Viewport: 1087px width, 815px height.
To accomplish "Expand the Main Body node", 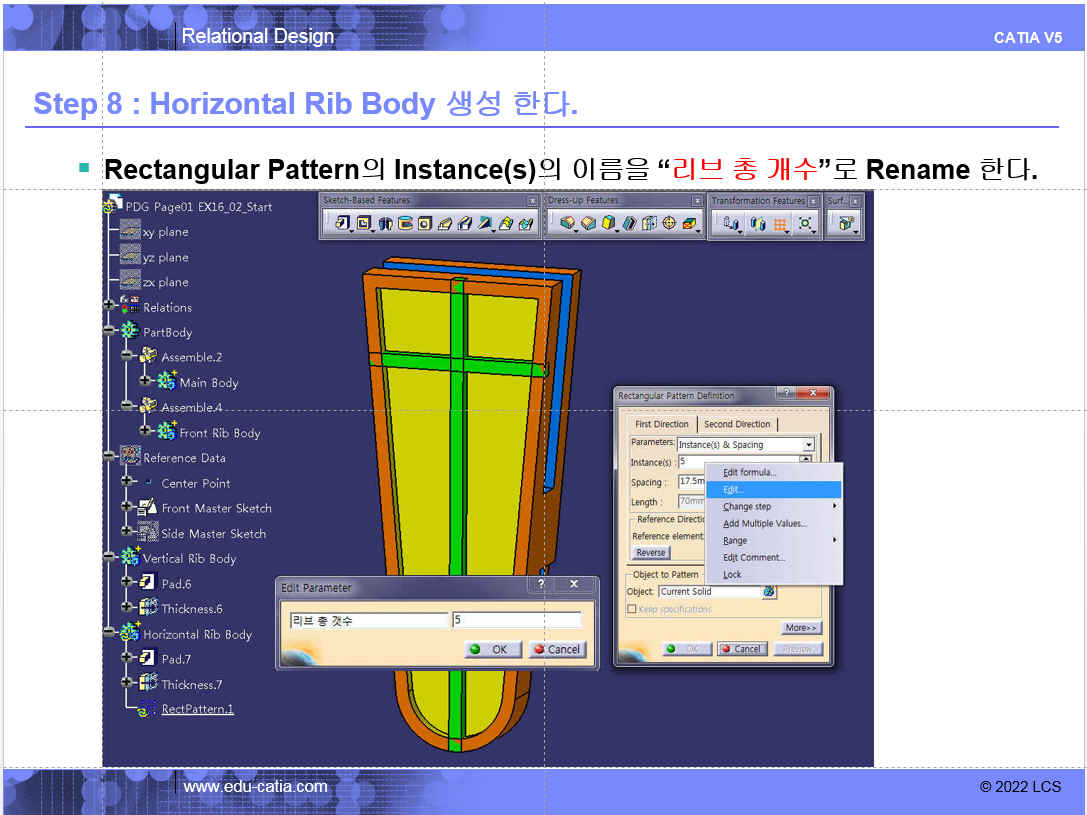I will pos(145,382).
